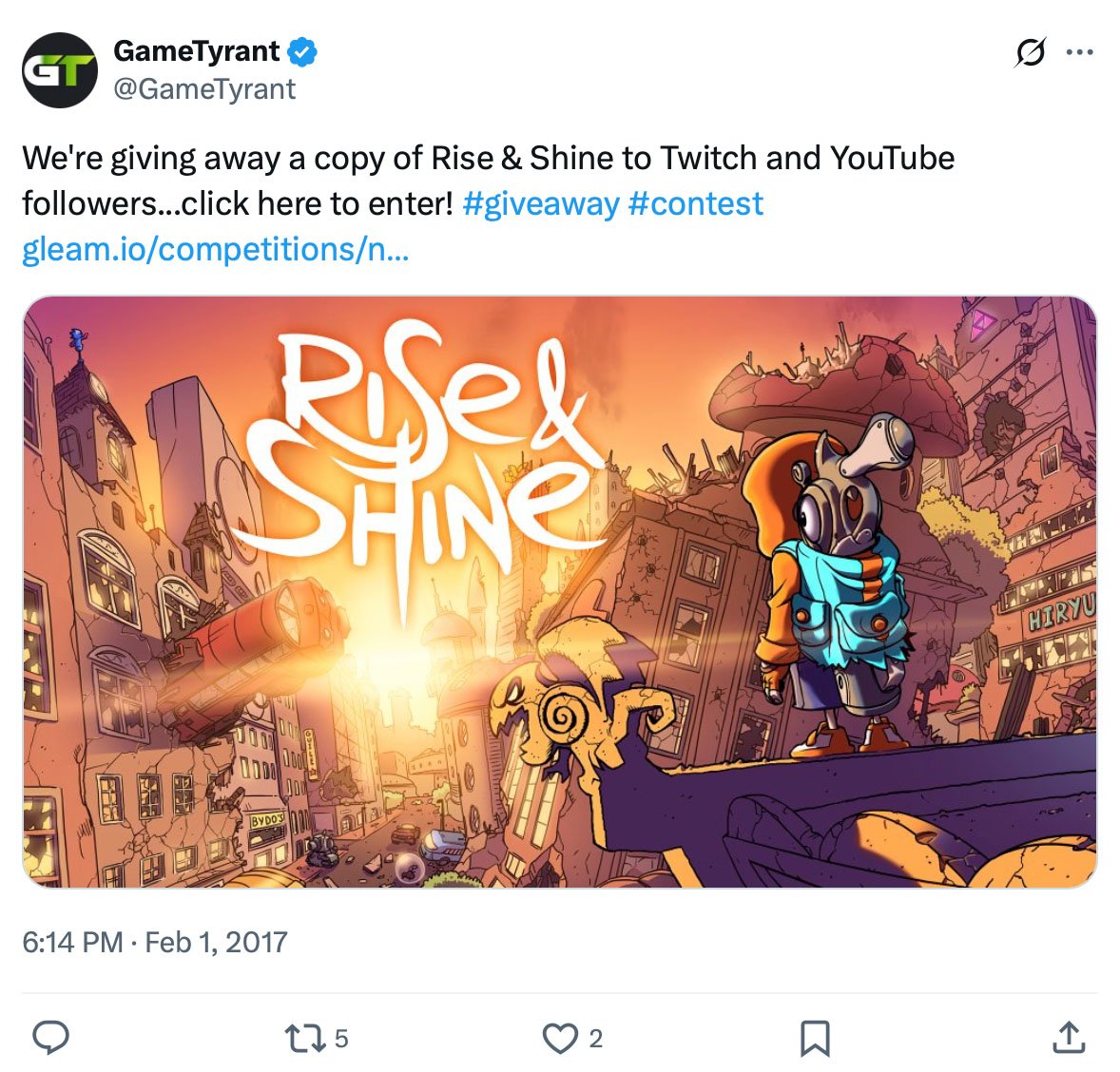Bookmark this post with the bookmark icon
The height and width of the screenshot is (1072, 1120).
pyautogui.click(x=815, y=1039)
